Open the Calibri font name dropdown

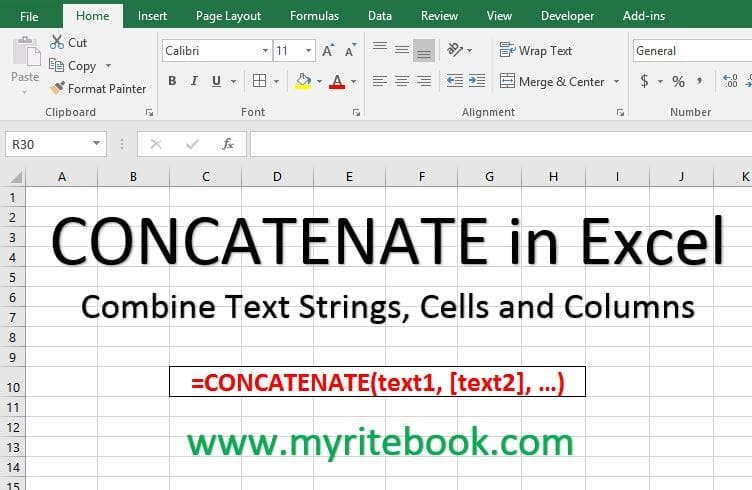tap(215, 50)
